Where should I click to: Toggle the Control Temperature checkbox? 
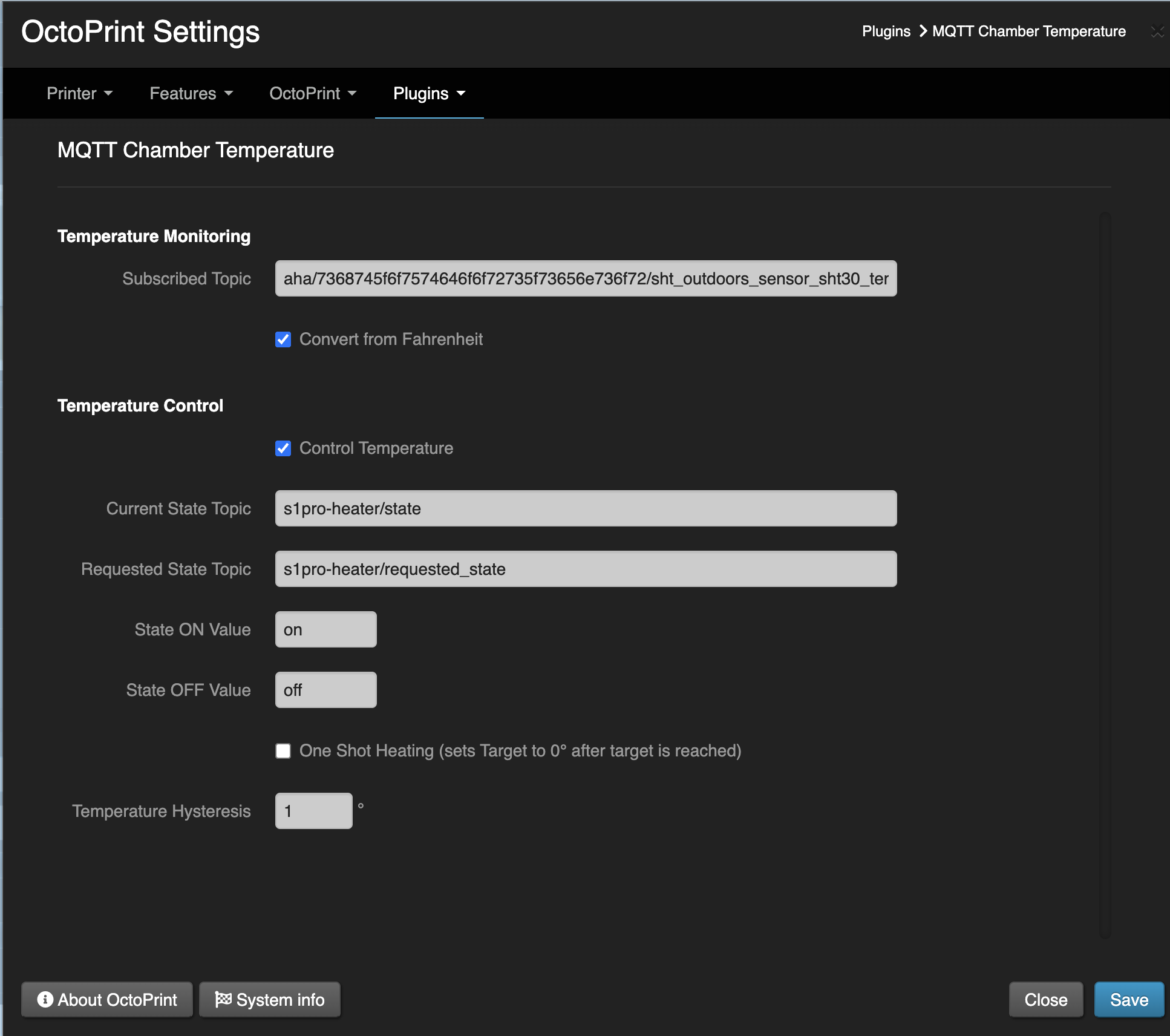point(283,448)
